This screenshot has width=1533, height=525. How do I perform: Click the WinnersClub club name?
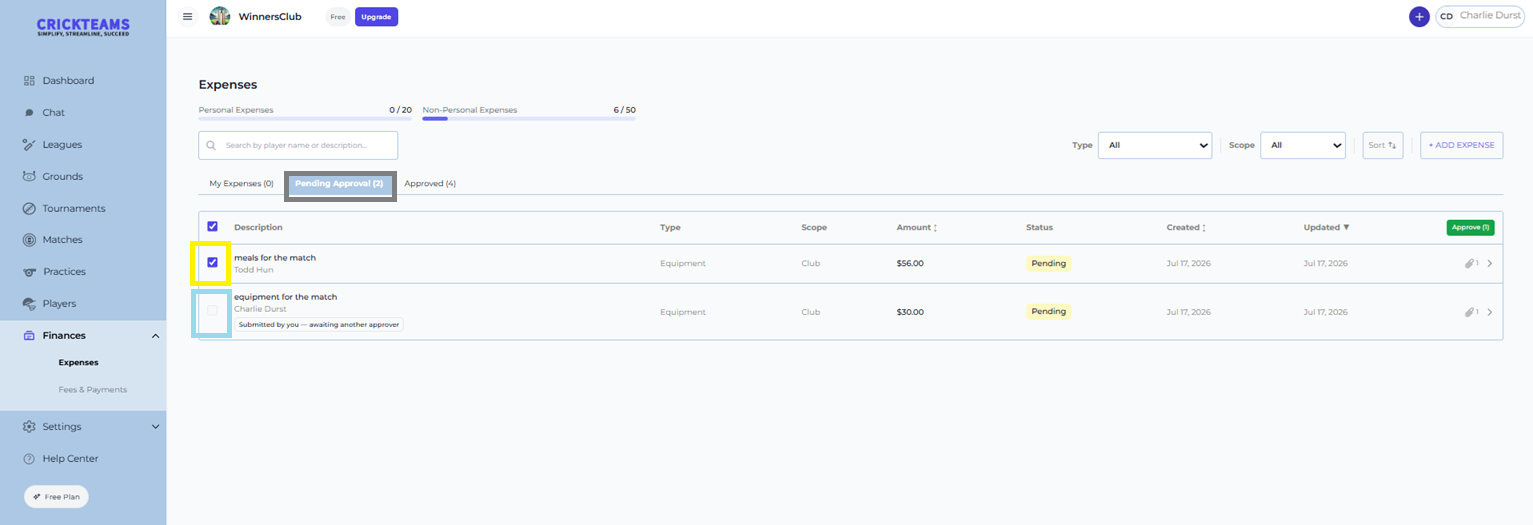pyautogui.click(x=270, y=17)
